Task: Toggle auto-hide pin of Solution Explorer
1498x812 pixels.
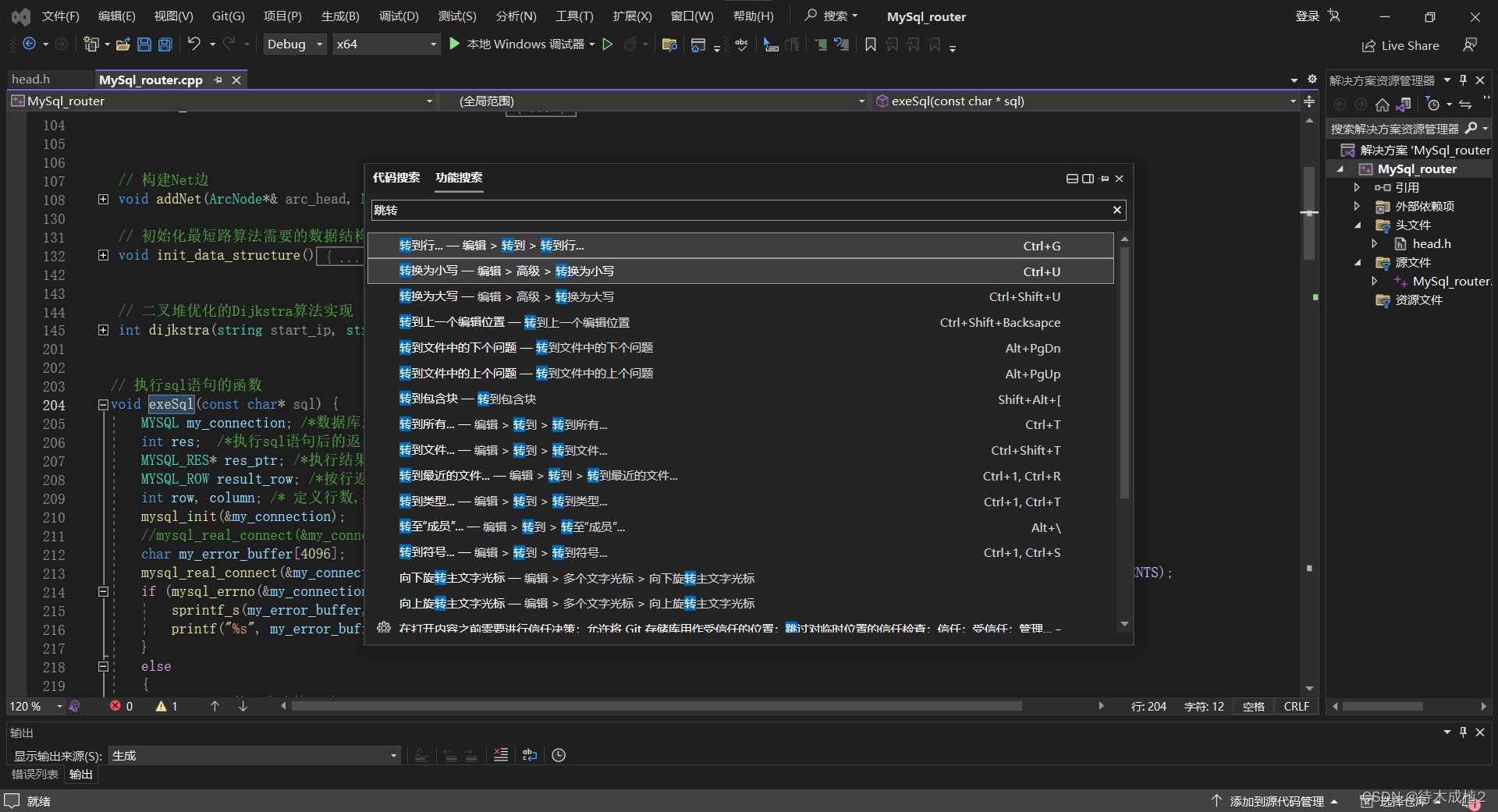Action: pyautogui.click(x=1463, y=80)
